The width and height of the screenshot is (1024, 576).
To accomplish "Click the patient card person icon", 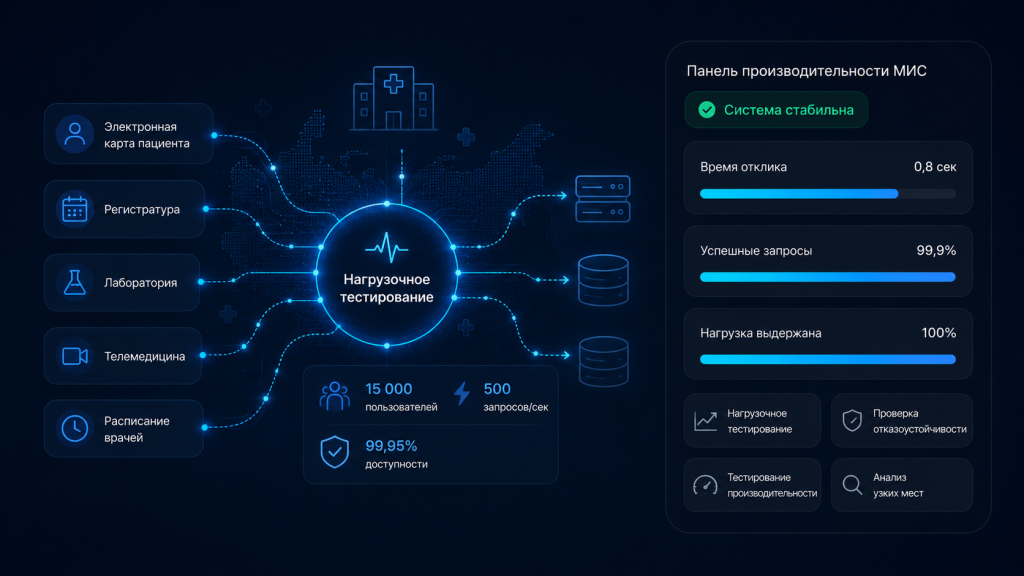I will tap(74, 134).
